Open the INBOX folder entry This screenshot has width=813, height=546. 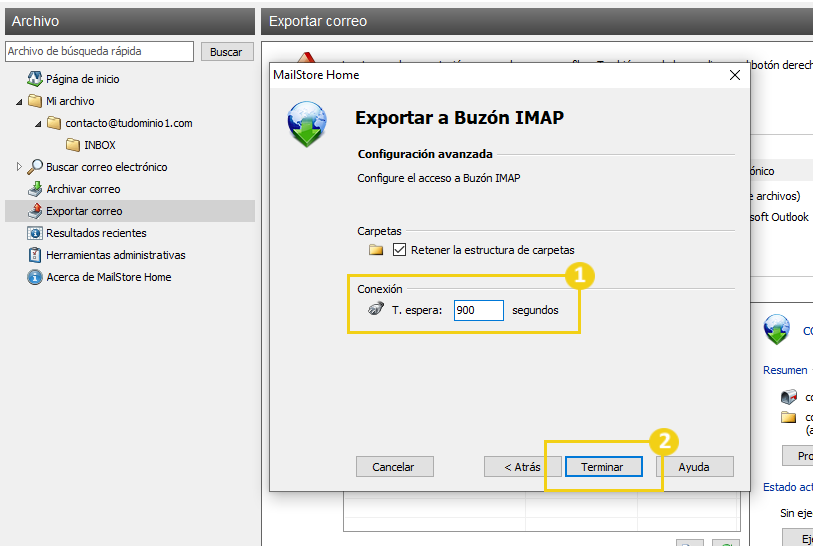click(x=100, y=145)
